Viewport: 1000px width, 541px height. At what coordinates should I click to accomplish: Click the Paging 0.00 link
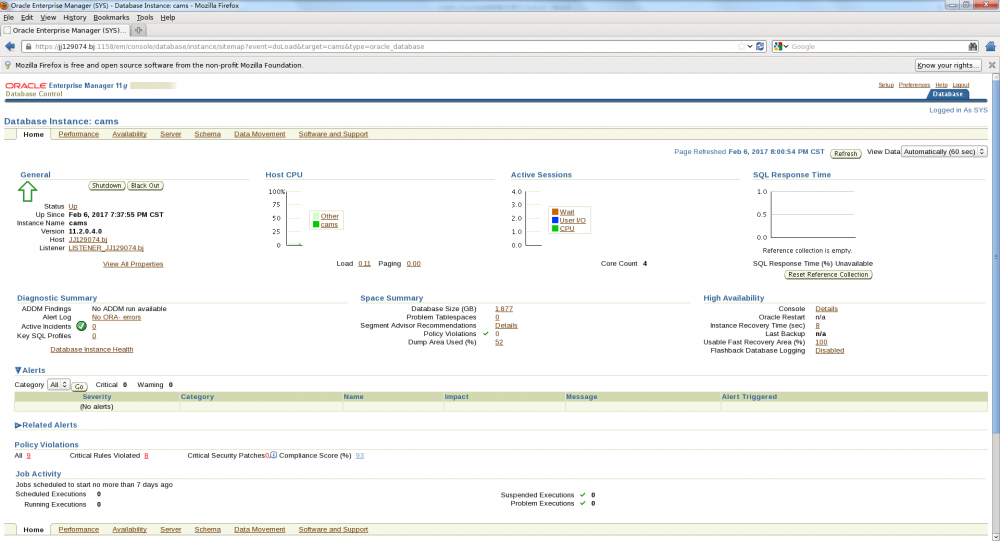click(413, 263)
